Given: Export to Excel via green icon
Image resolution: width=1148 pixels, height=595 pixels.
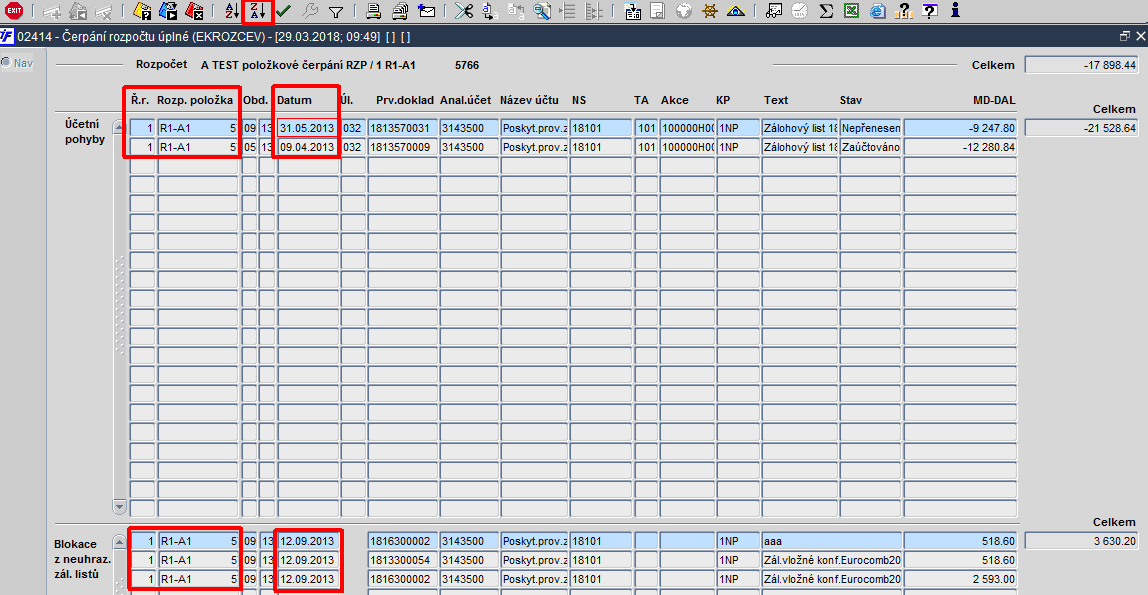Looking at the screenshot, I should pyautogui.click(x=851, y=11).
